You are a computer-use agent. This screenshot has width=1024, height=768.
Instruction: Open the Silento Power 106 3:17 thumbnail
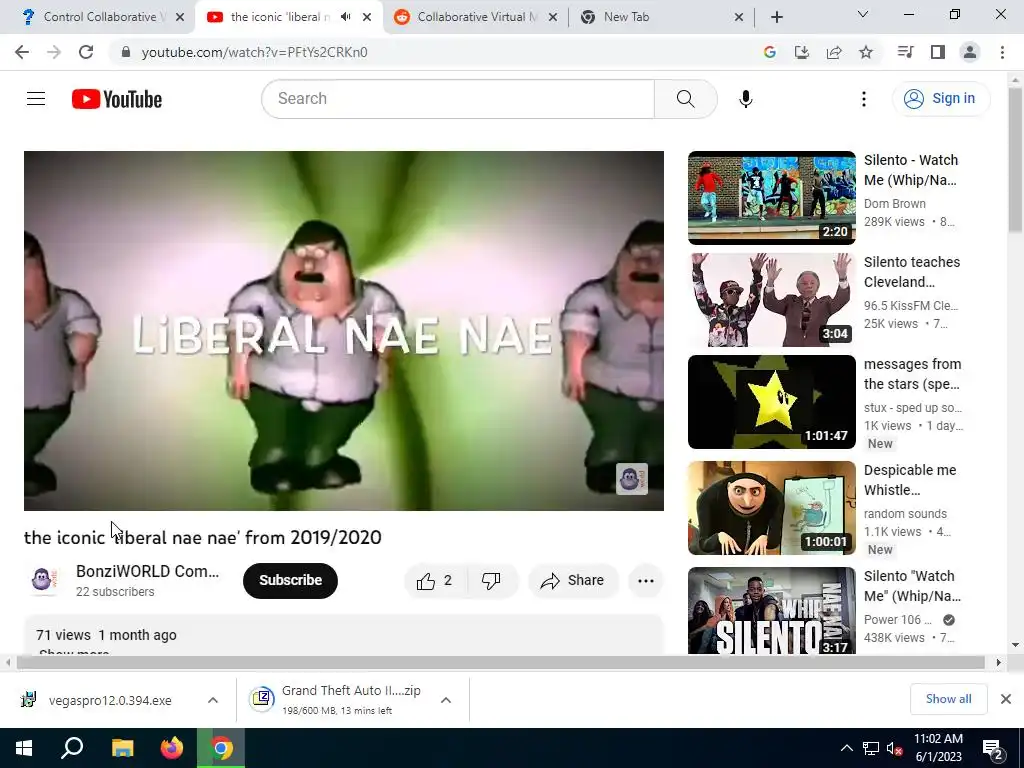(x=771, y=611)
